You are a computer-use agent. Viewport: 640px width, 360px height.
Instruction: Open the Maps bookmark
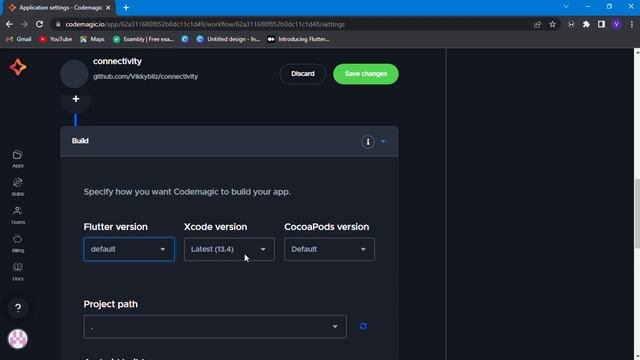(x=92, y=39)
